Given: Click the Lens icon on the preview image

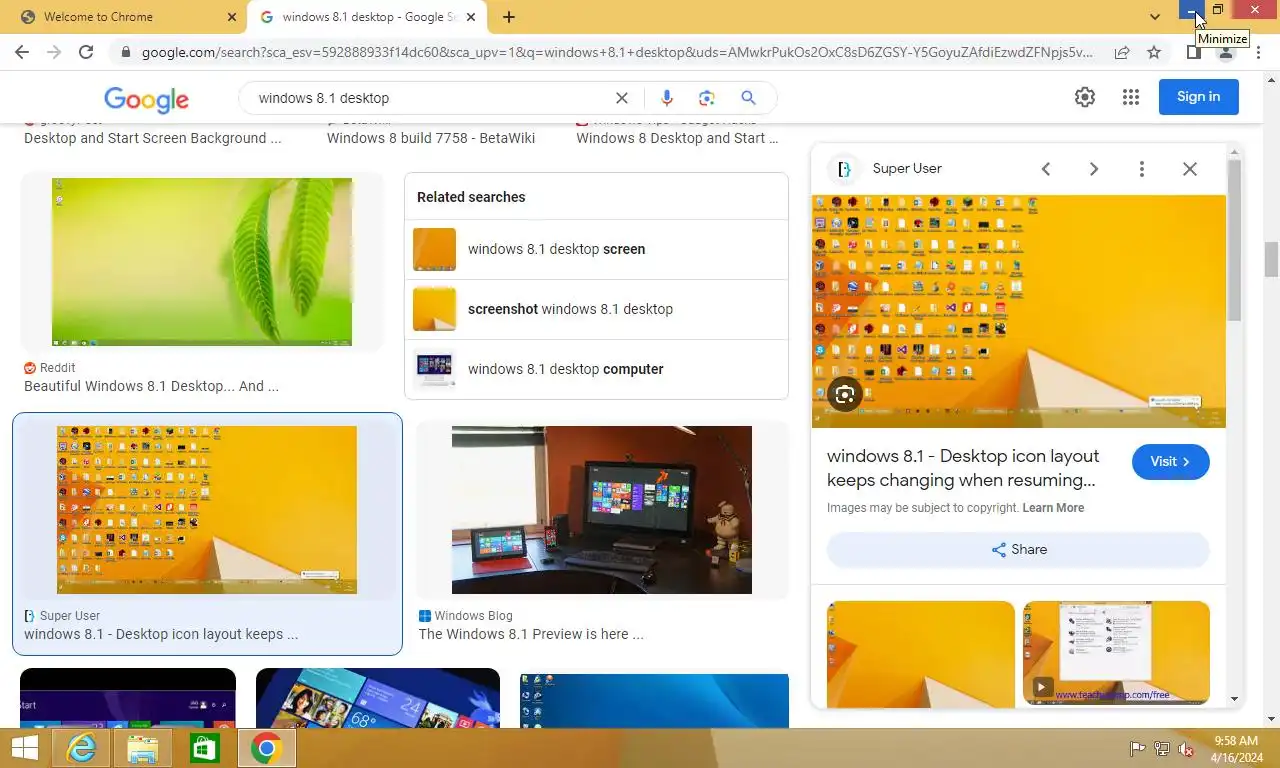Looking at the screenshot, I should coord(845,394).
